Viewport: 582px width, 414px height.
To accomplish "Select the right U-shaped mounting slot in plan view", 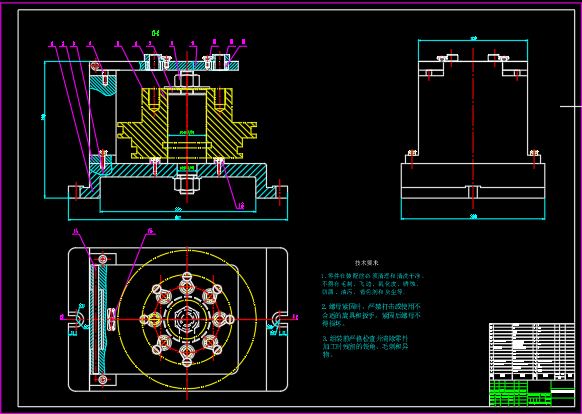I will 279,318.
